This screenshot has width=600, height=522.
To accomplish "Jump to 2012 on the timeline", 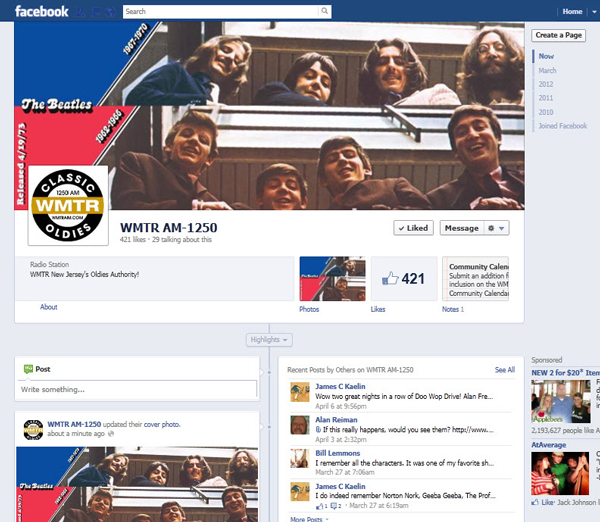I will click(546, 84).
